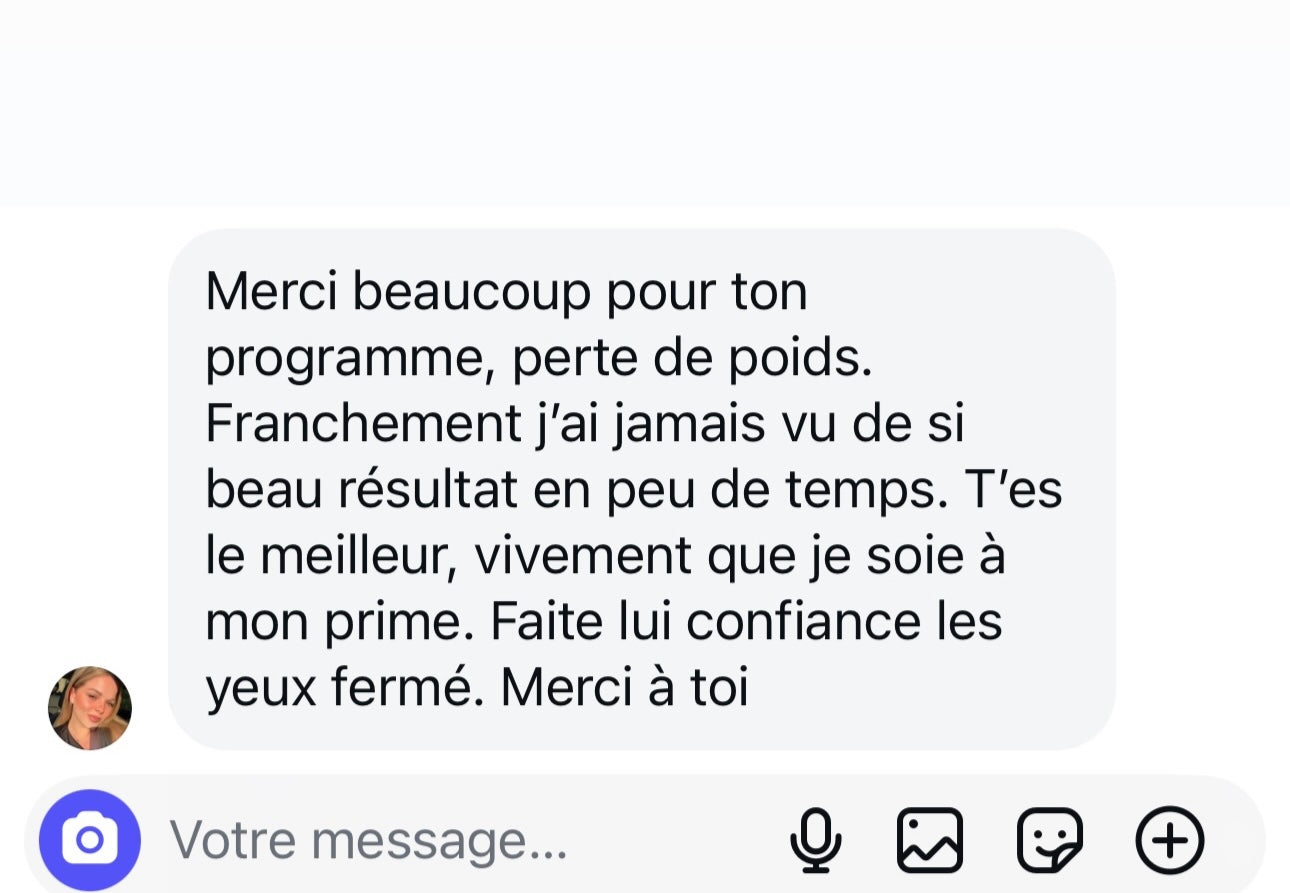The height and width of the screenshot is (893, 1290).
Task: Click the word "Franchement" in the message
Action: [x=358, y=424]
